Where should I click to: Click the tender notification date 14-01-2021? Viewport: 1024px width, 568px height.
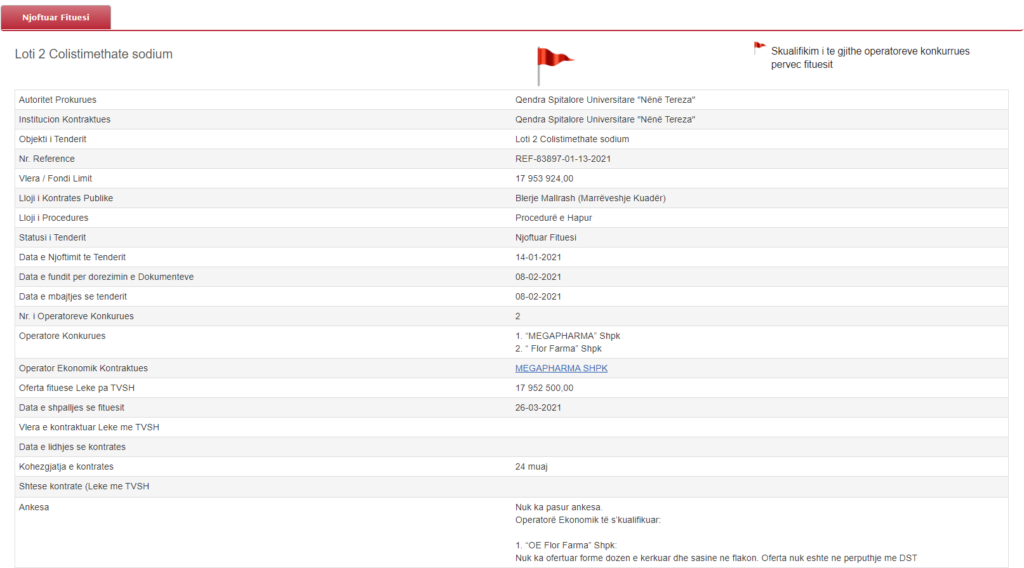tap(538, 257)
